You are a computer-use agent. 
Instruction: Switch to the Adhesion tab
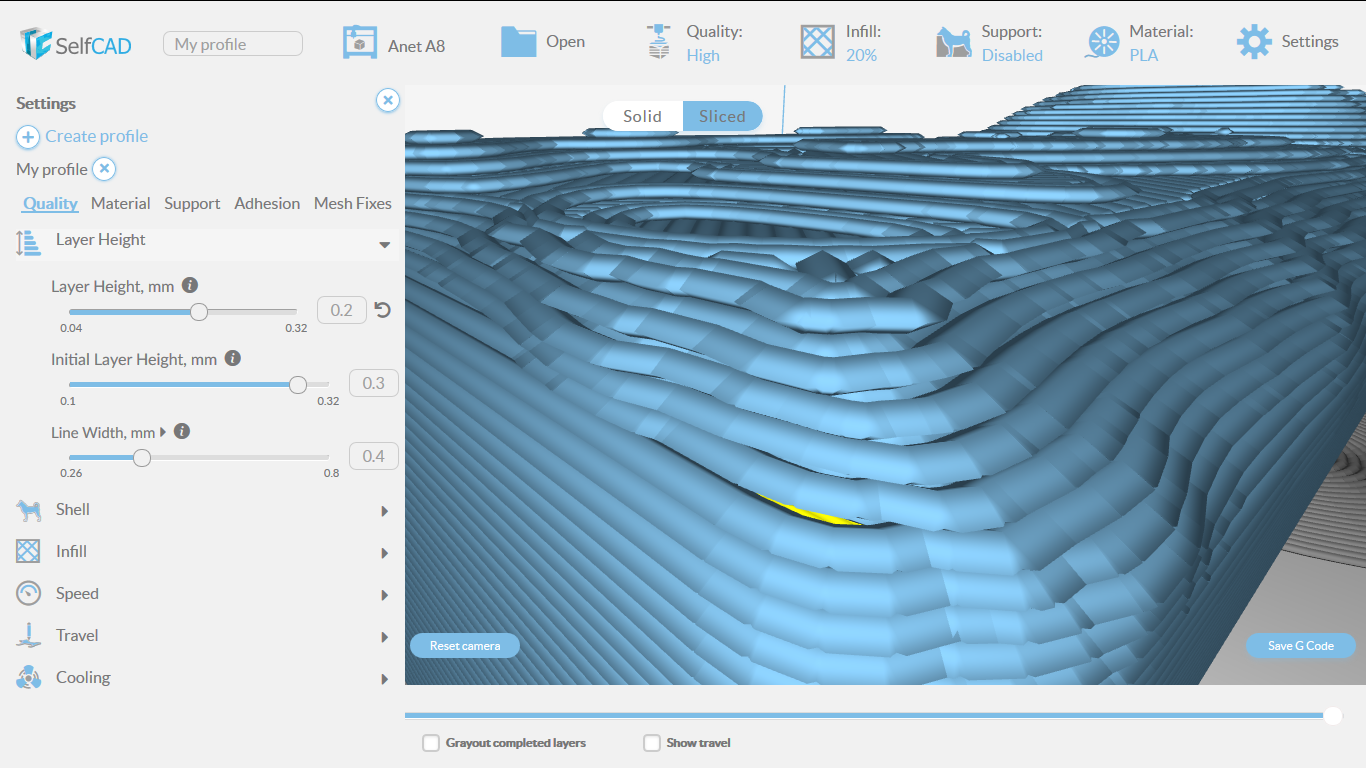267,203
